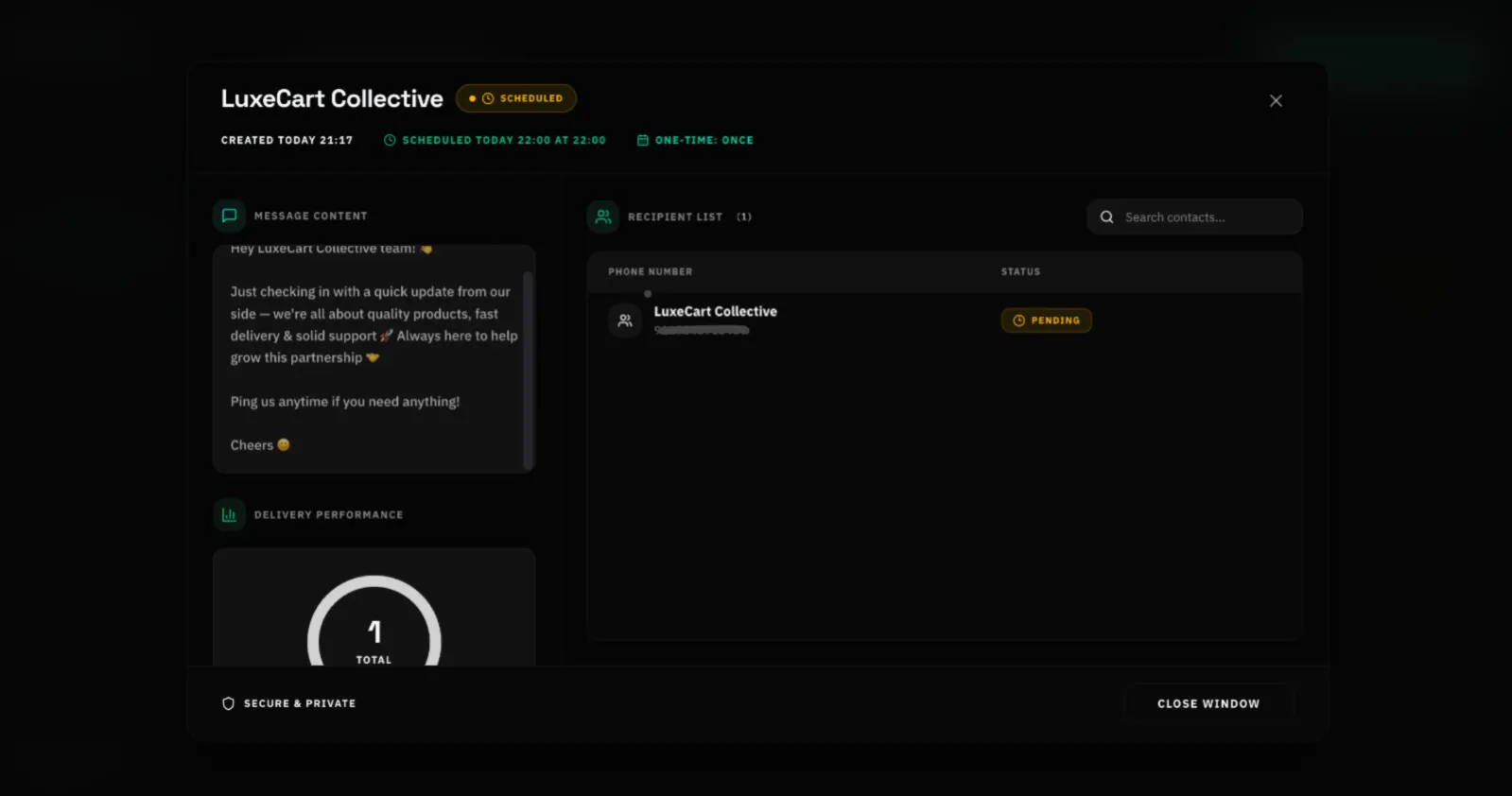Screen dimensions: 1512x796
Task: Click the message content scrollbar
Action: click(528, 369)
